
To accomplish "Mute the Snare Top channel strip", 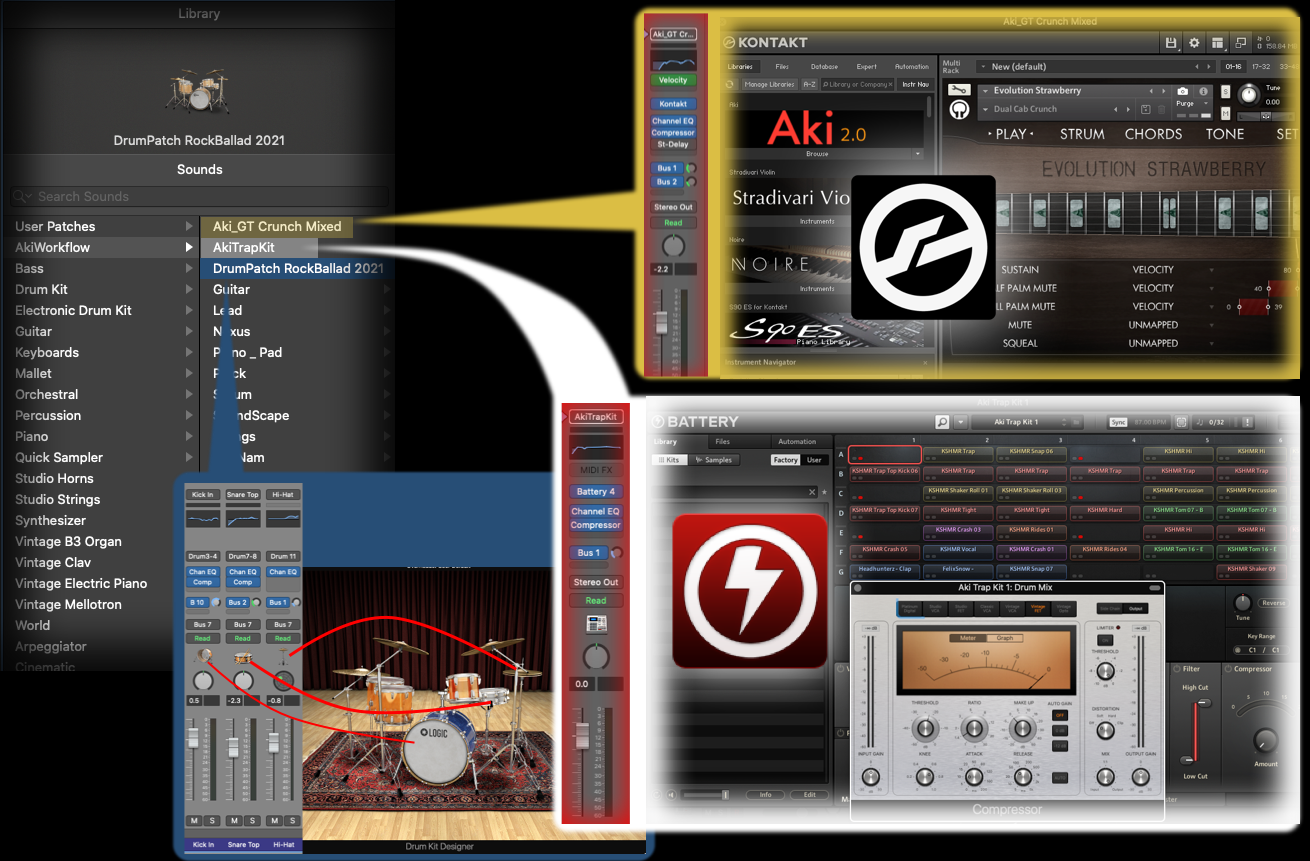I will 234,821.
